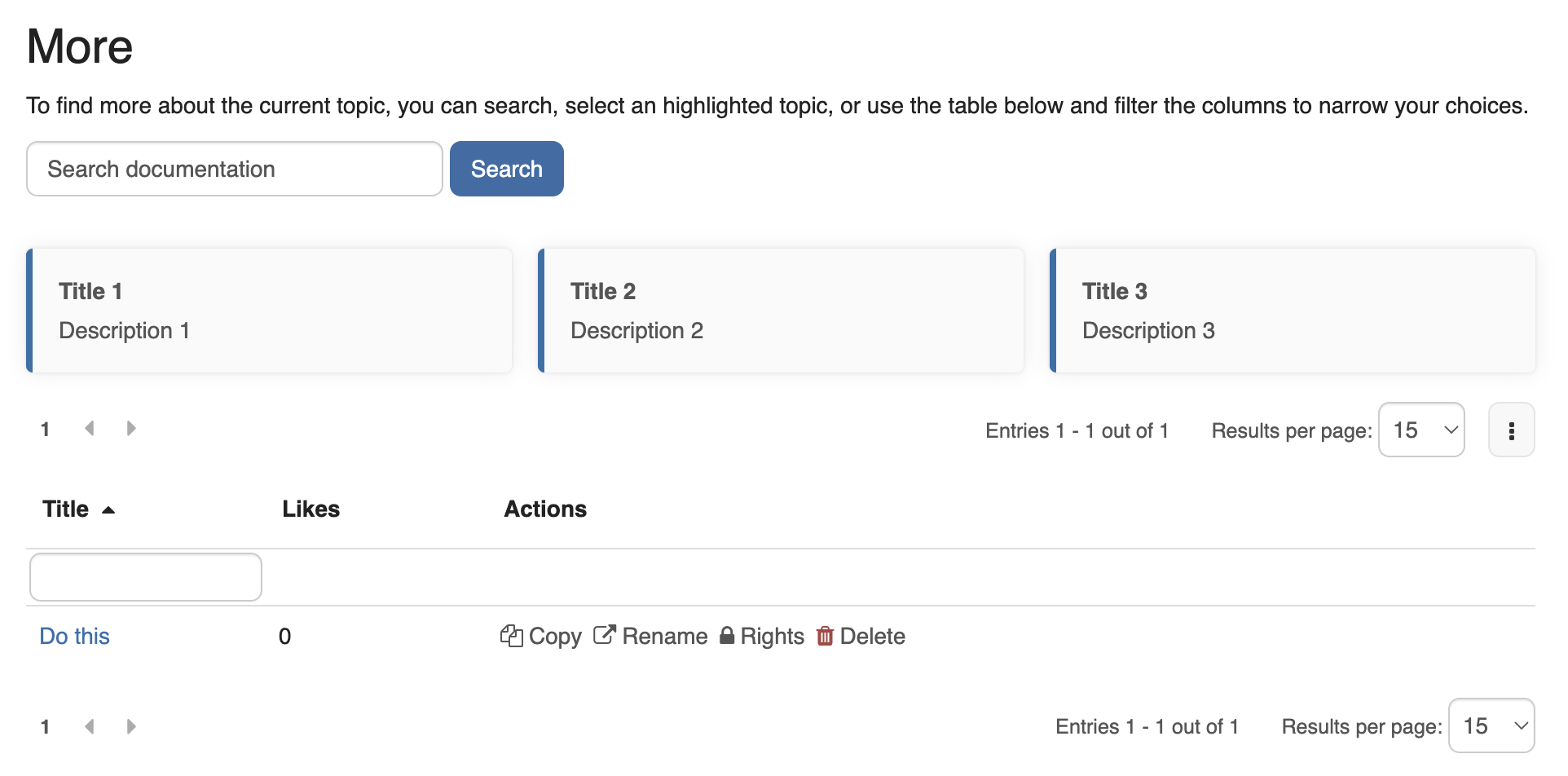
Task: Open bottom Results per page dropdown
Action: pyautogui.click(x=1491, y=726)
